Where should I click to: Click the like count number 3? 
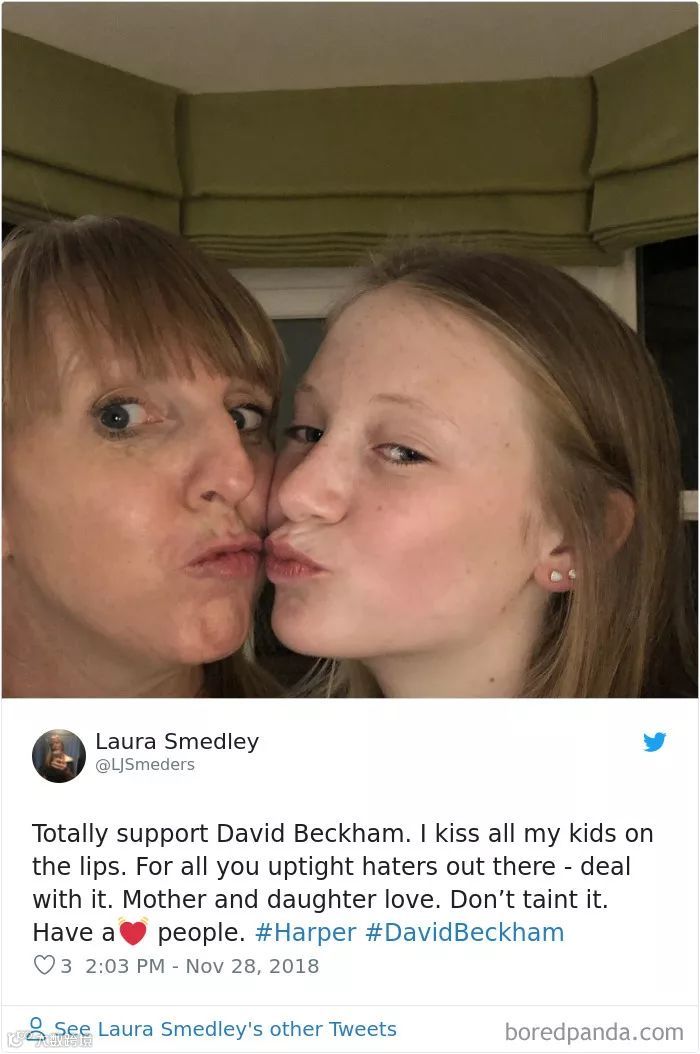[x=66, y=966]
